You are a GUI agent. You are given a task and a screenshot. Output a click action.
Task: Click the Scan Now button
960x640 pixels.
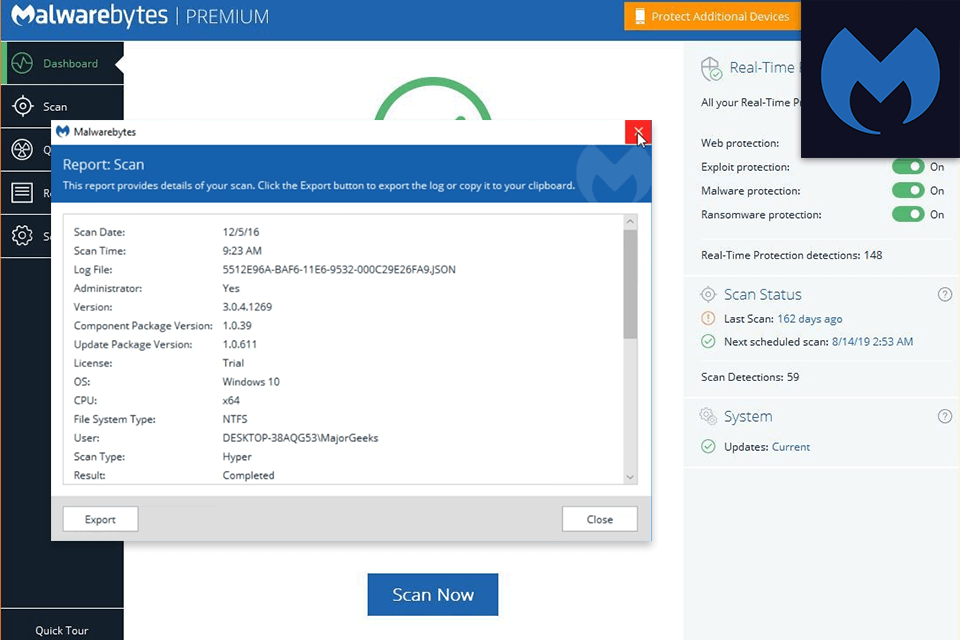pyautogui.click(x=433, y=595)
